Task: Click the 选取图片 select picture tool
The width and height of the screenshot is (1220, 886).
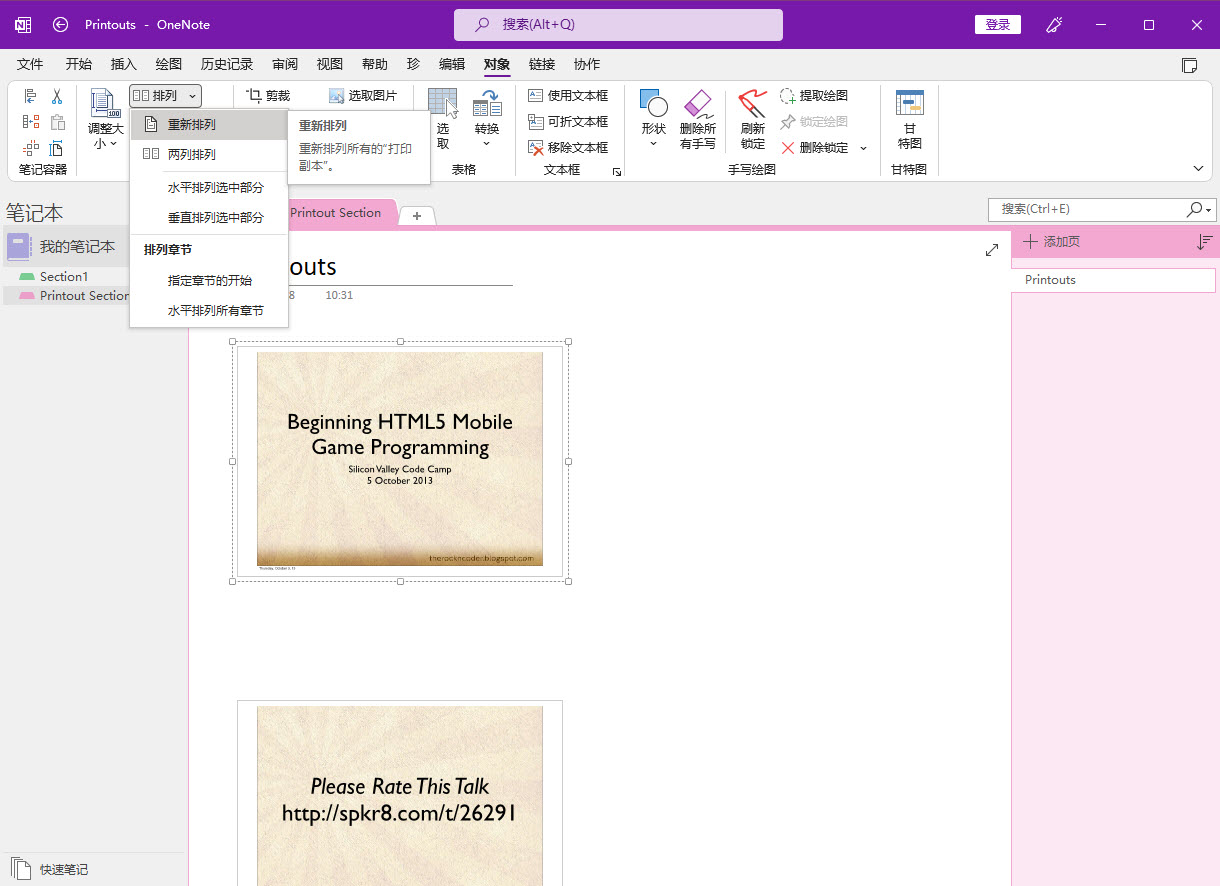Action: pos(363,96)
